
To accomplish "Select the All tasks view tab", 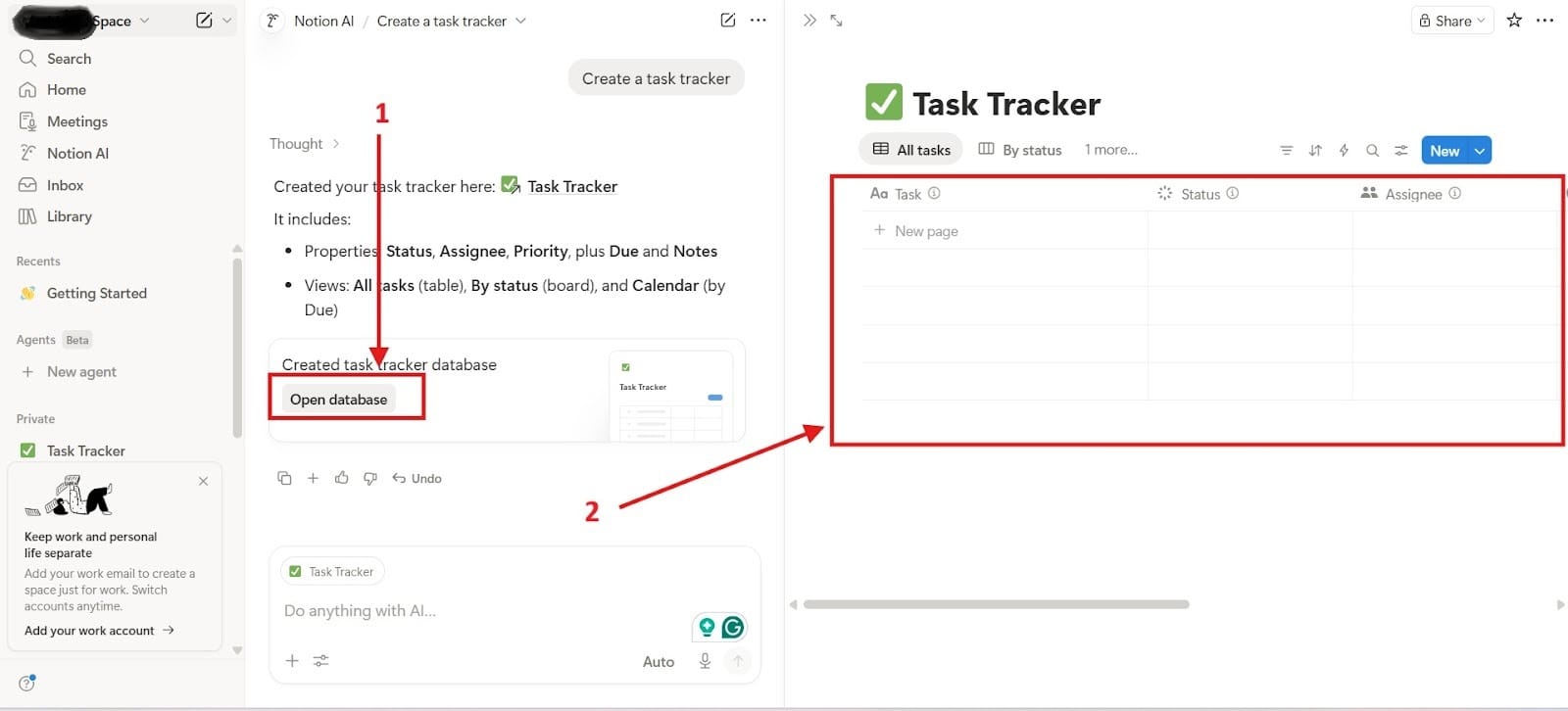I will (911, 150).
